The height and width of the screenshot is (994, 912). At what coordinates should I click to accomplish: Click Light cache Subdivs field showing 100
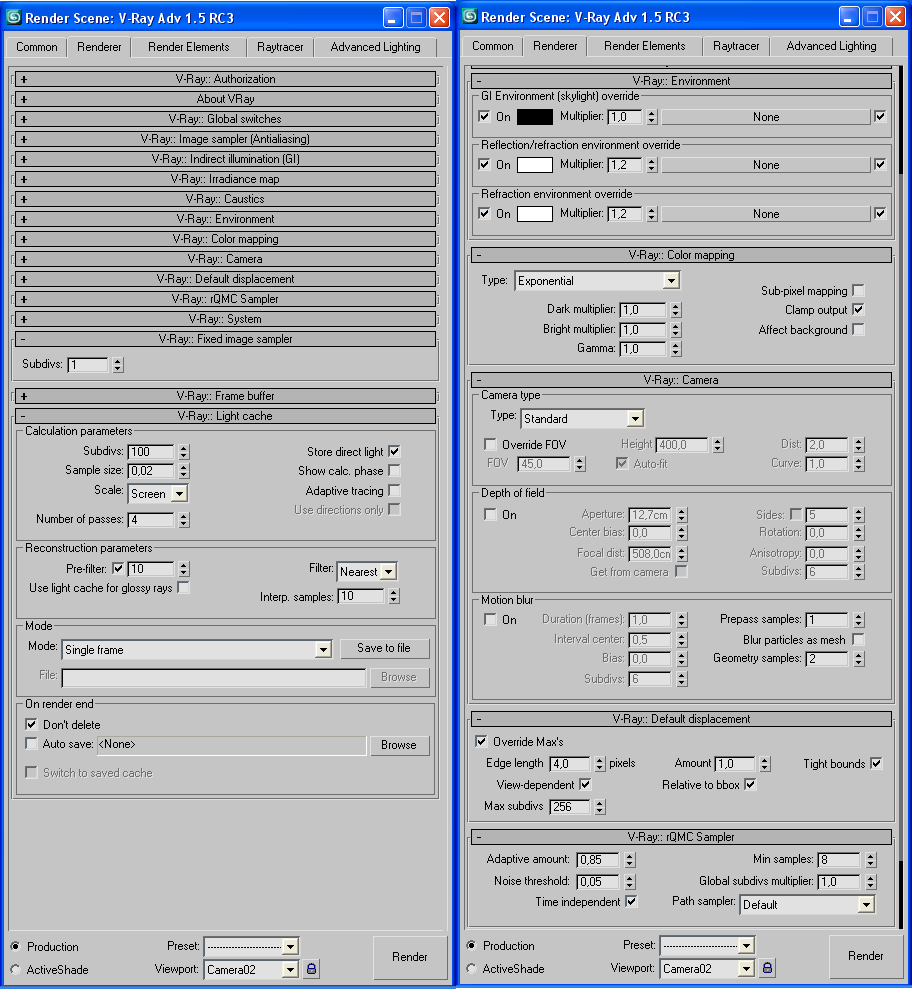(151, 452)
